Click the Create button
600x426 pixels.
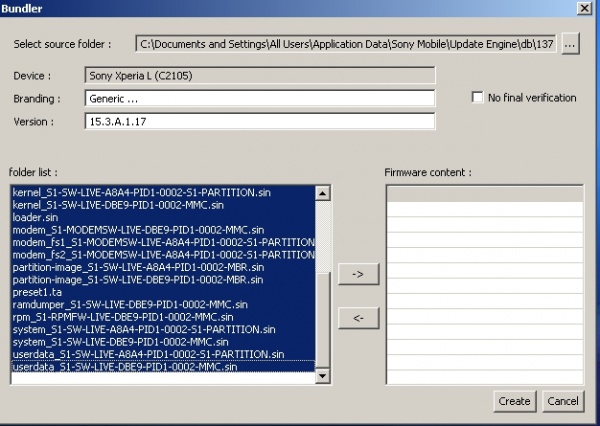click(x=515, y=401)
